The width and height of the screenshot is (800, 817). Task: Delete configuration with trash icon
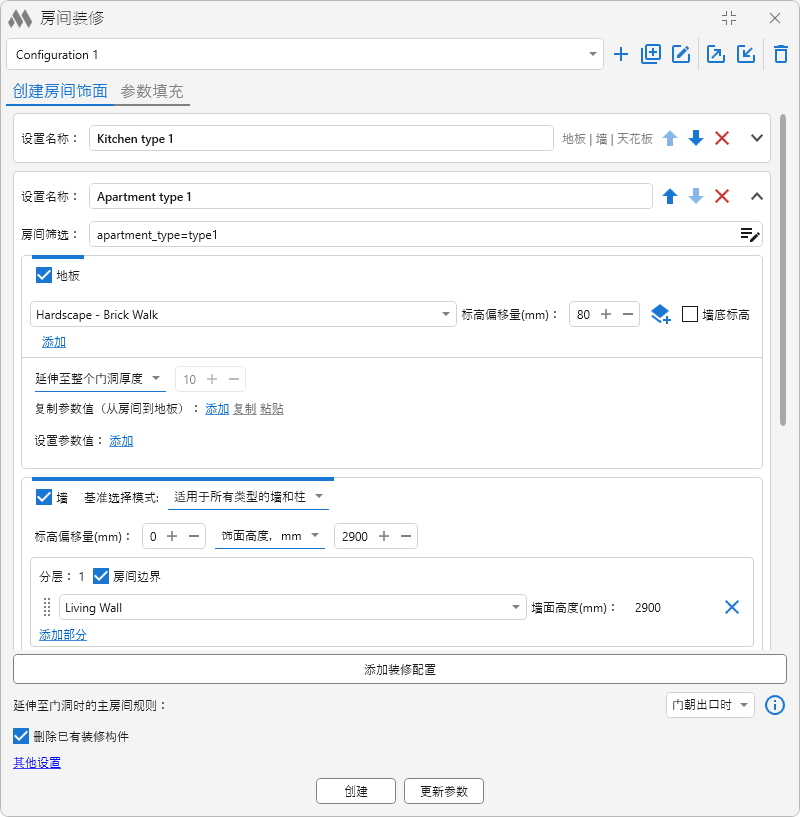(x=781, y=54)
